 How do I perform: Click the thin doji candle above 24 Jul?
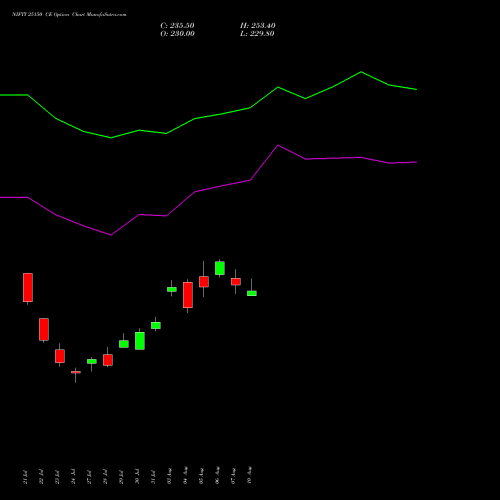(76, 372)
